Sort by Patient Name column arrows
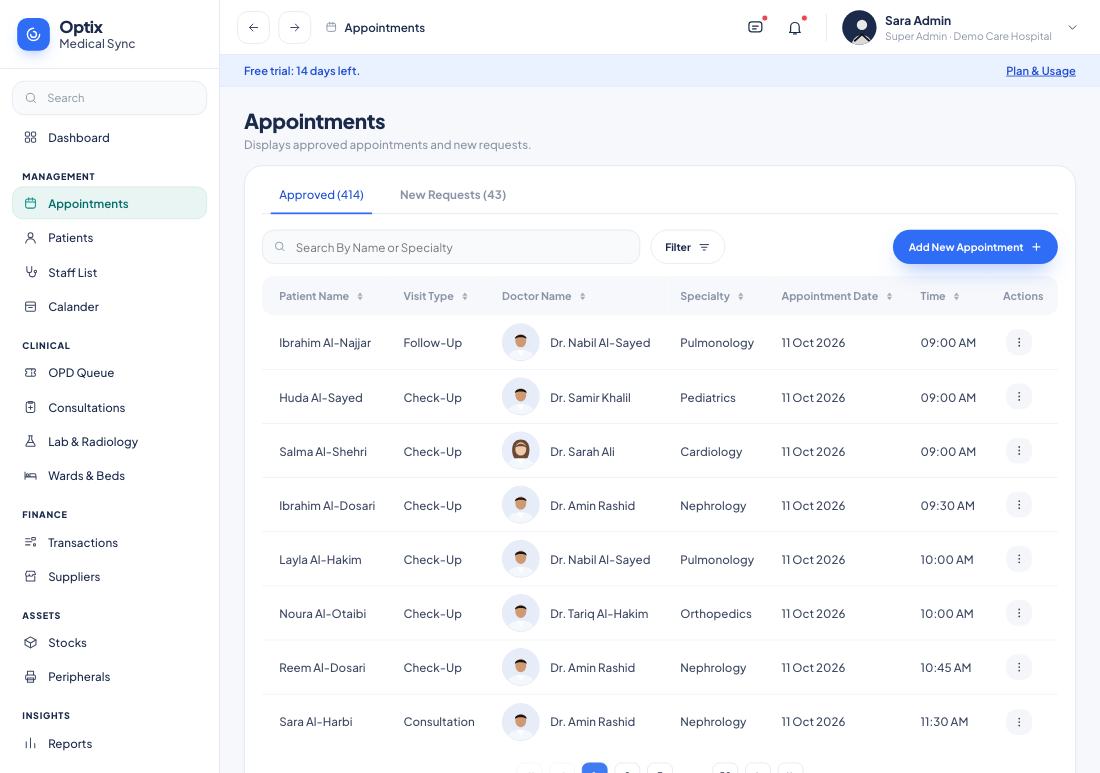Screen dimensions: 1100x773 pyautogui.click(x=360, y=297)
